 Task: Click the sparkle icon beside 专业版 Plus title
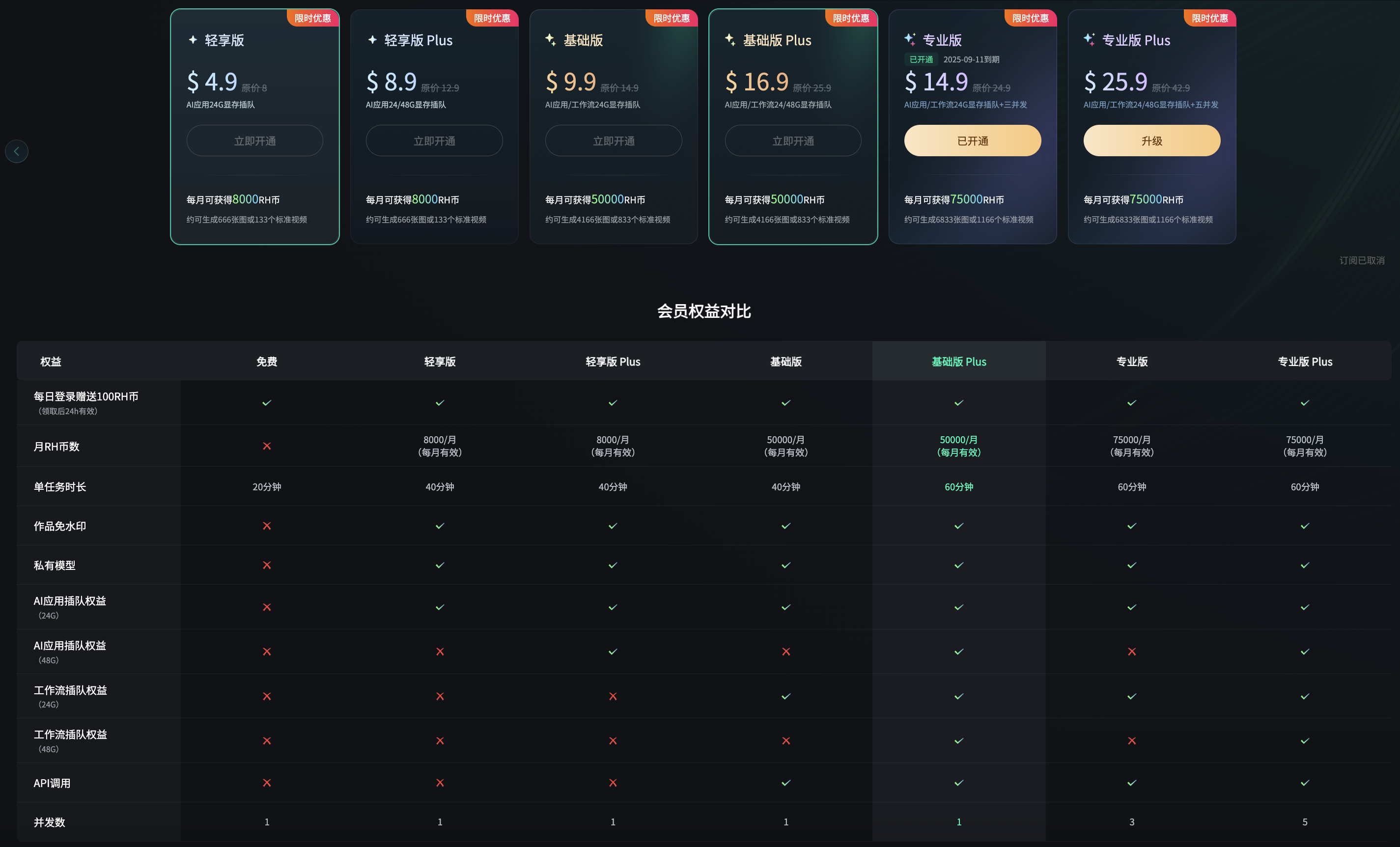(1089, 40)
